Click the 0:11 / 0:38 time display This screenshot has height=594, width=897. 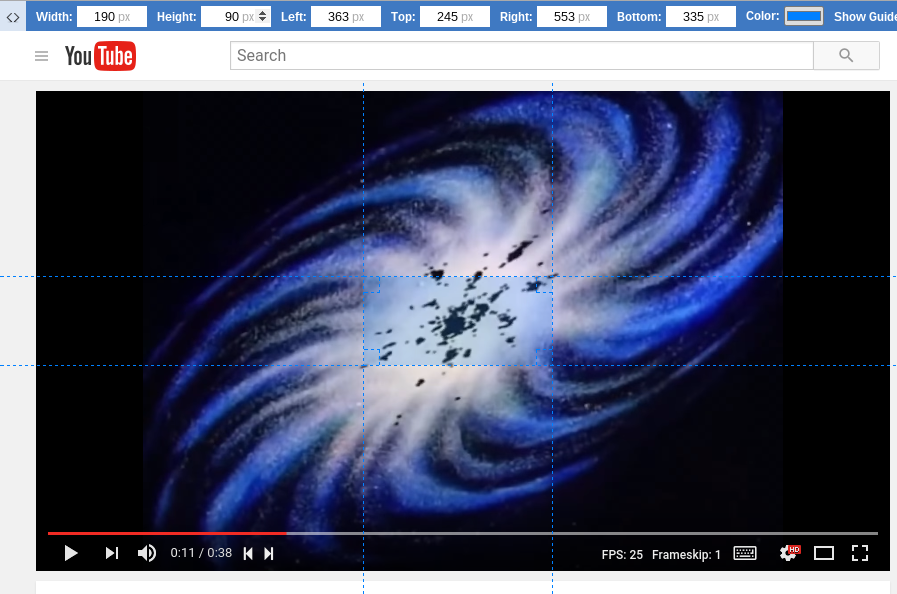point(201,553)
